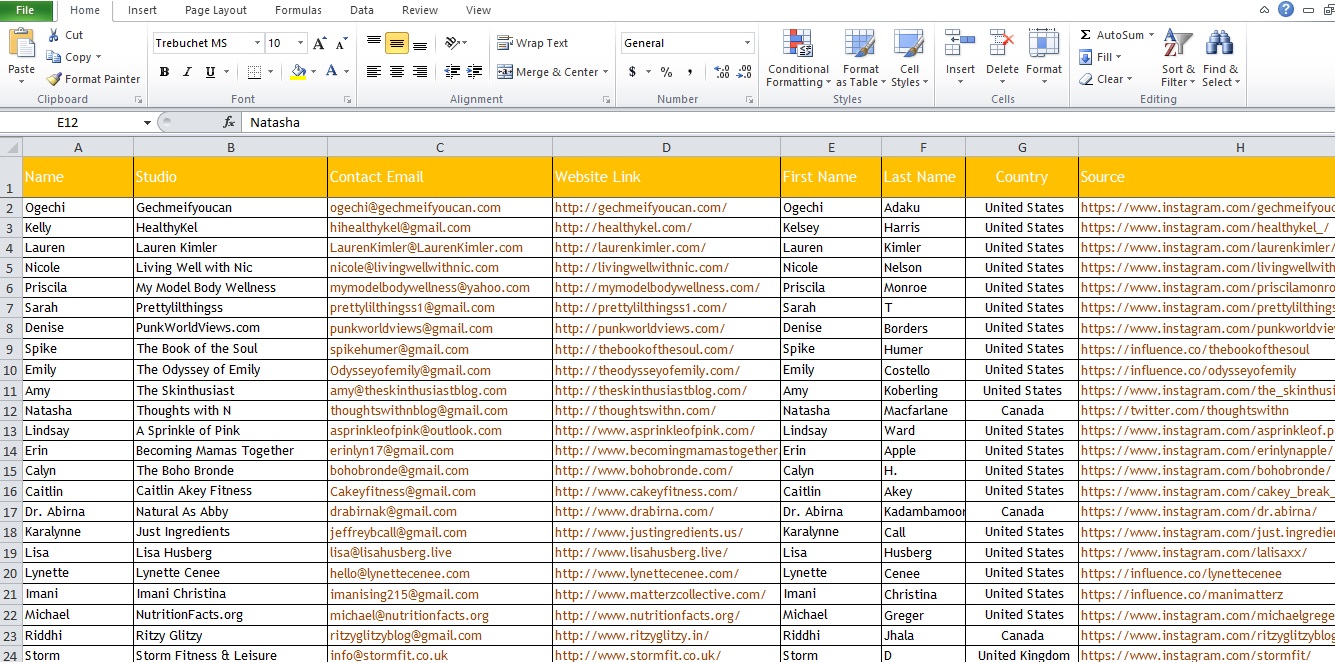Click Fill Color paint bucket swatch
This screenshot has width=1335, height=663.
(x=297, y=72)
